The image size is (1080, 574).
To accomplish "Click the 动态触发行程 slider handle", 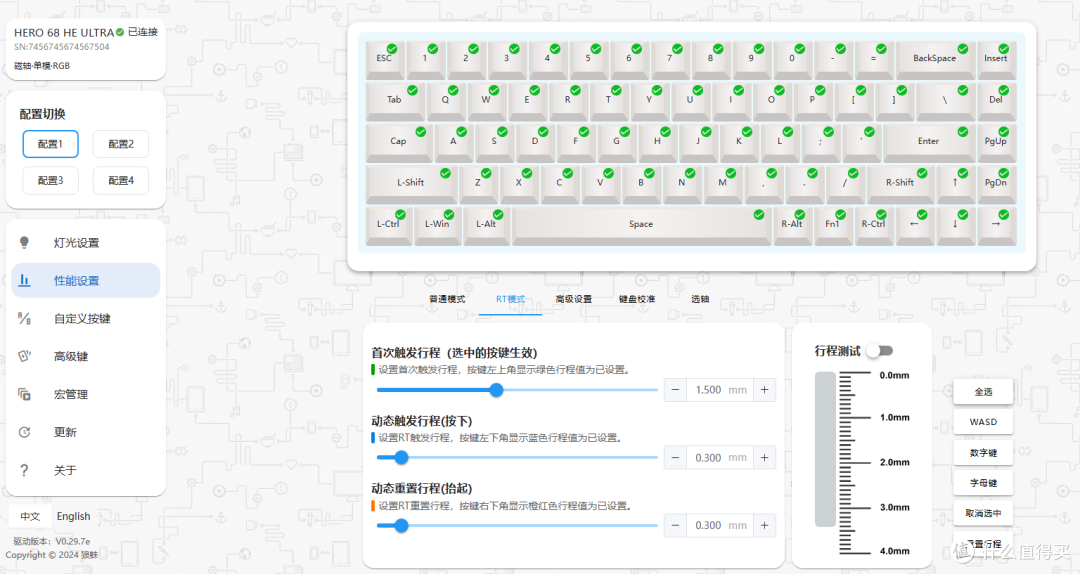I will tap(402, 458).
